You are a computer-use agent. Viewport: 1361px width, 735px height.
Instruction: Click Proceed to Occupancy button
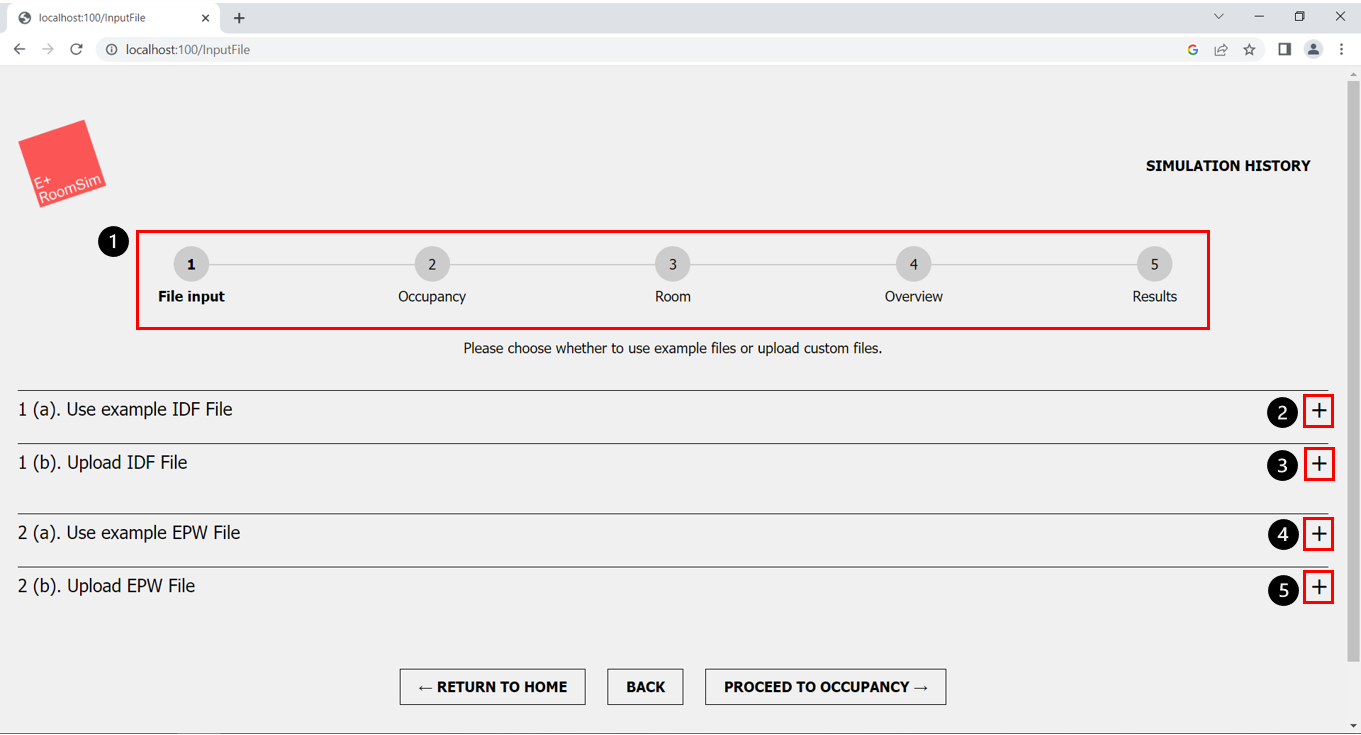click(x=826, y=687)
